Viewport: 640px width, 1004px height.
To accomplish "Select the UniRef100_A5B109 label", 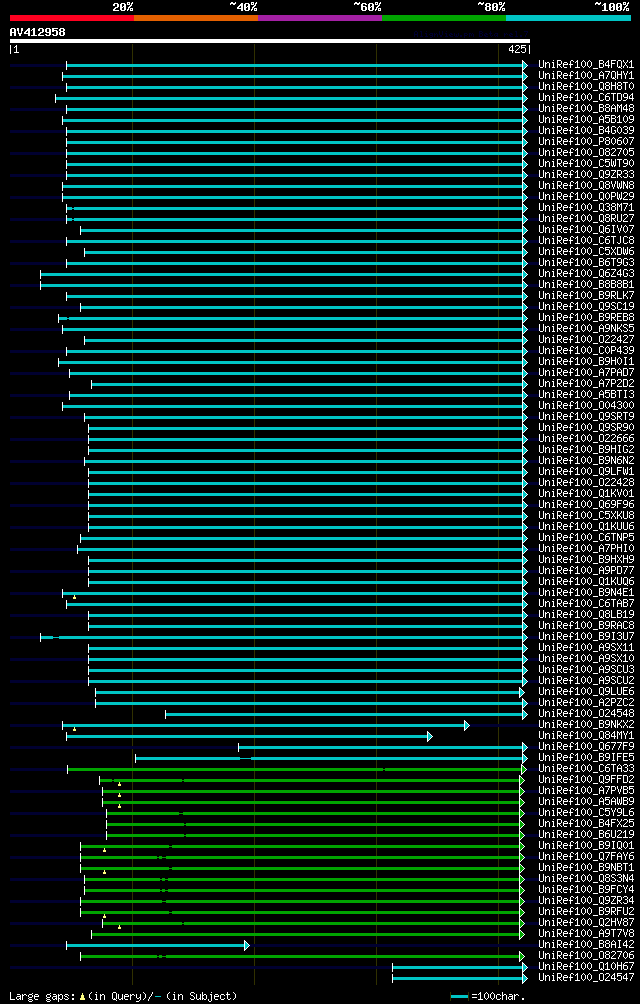I will tap(586, 120).
